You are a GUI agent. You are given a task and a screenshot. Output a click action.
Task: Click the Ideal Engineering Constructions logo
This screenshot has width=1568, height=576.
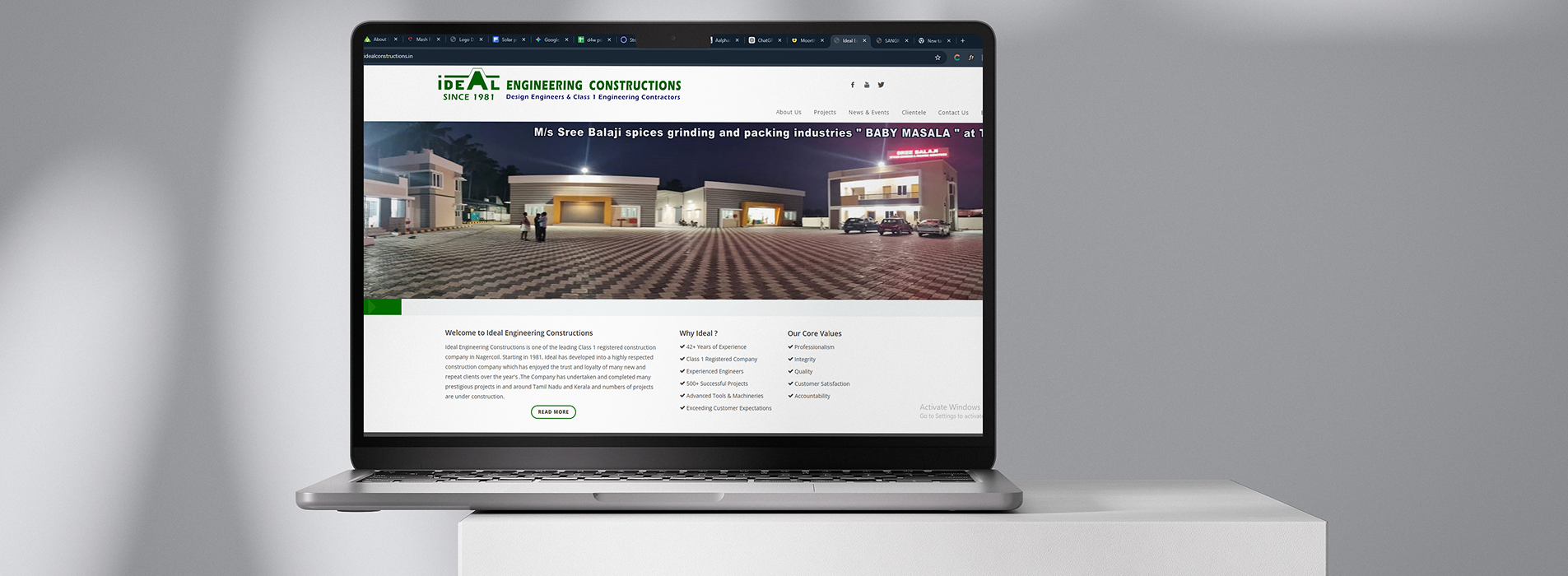[x=559, y=86]
